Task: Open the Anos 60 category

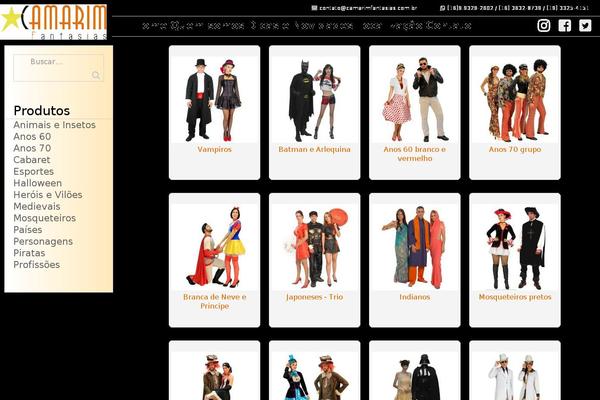Action: coord(32,136)
